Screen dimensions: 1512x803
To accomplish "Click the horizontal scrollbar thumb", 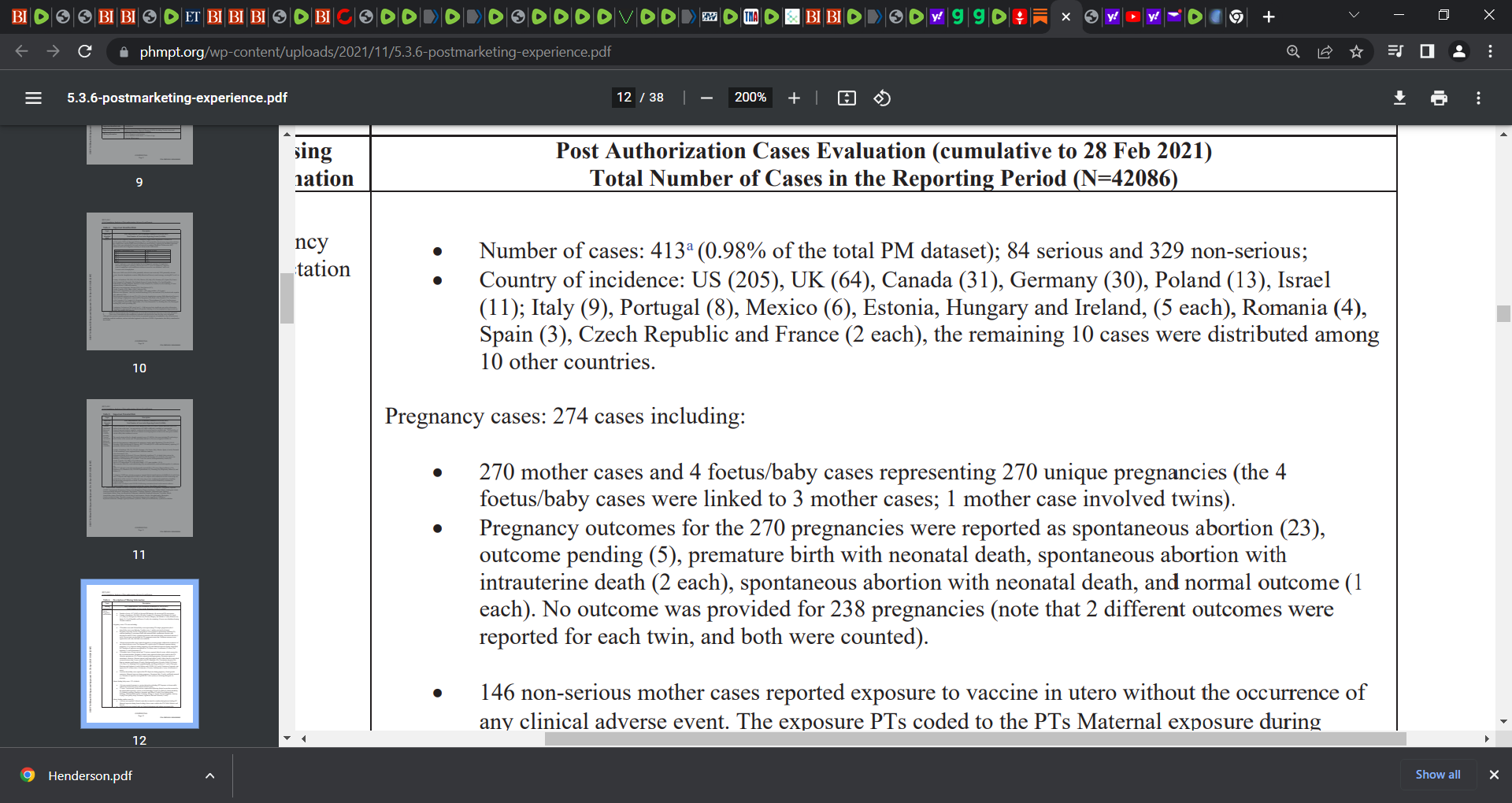I will [x=975, y=738].
